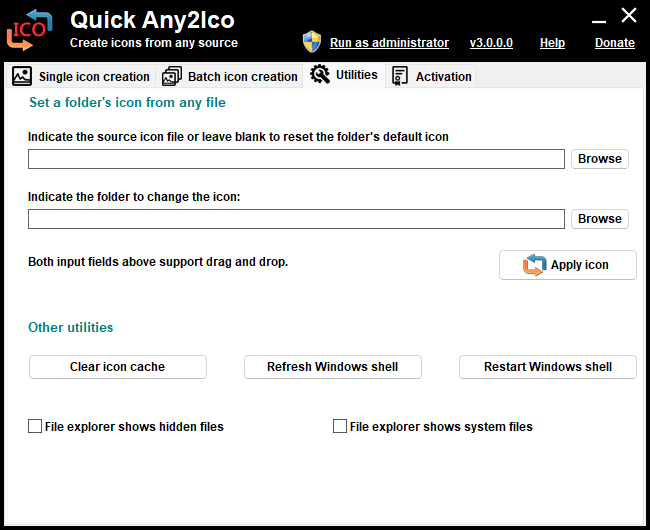650x530 pixels.
Task: Click the Activation certificate icon
Action: [x=400, y=76]
